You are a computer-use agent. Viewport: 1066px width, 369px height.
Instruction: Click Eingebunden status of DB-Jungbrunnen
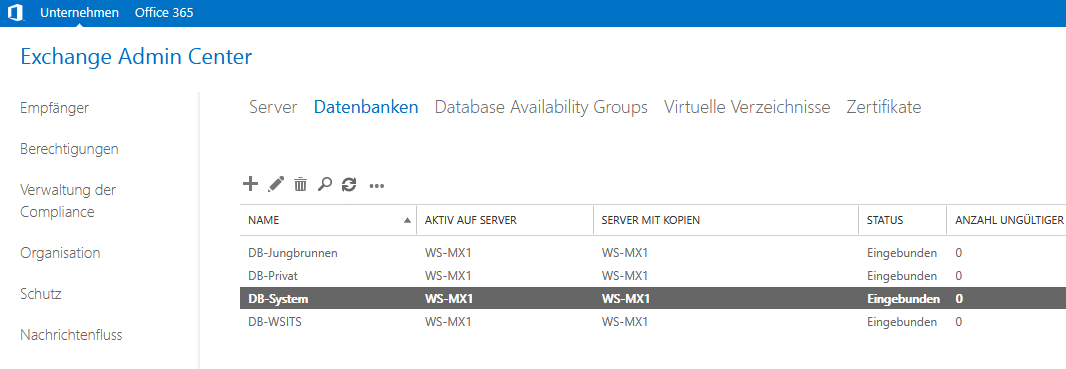902,253
